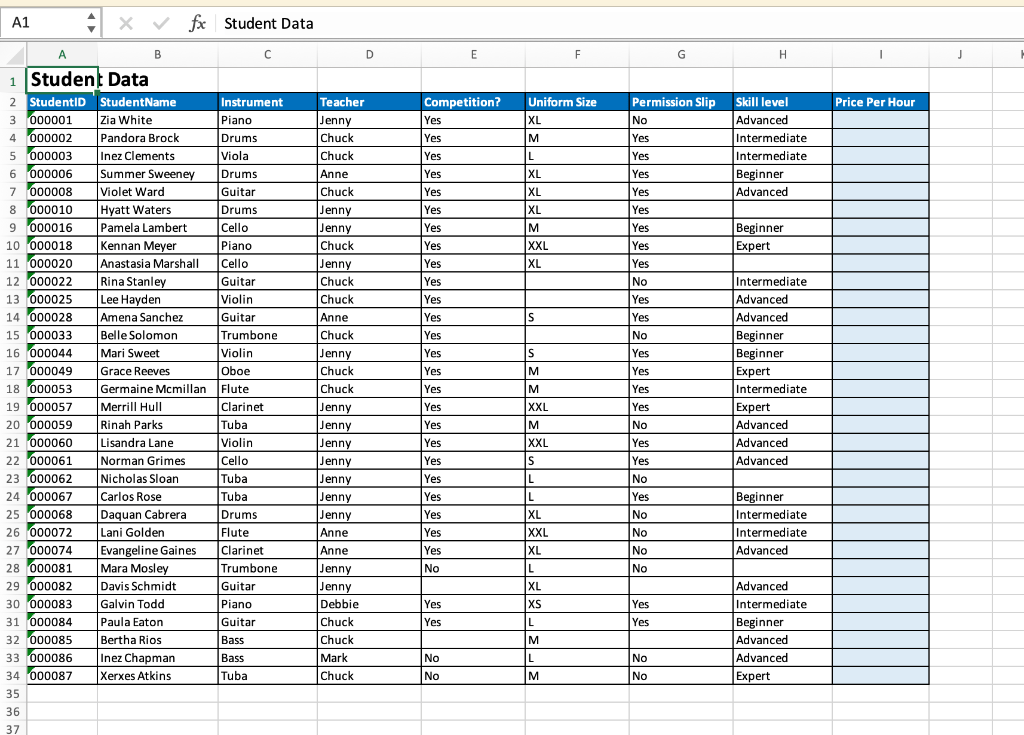Click the Name Box up-arrow stepper
The width and height of the screenshot is (1024, 735).
pyautogui.click(x=91, y=17)
